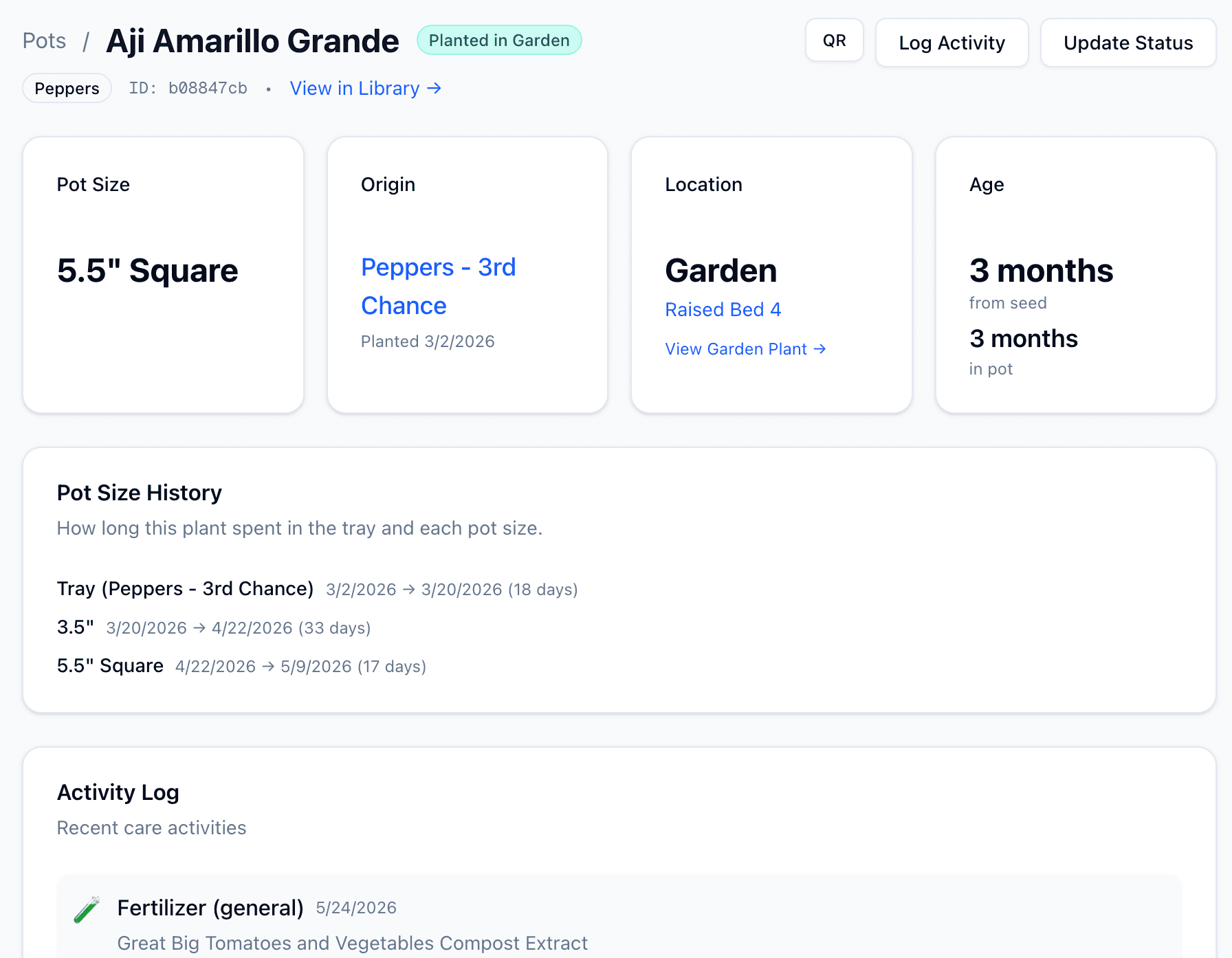Viewport: 1232px width, 958px height.
Task: Click the 4/22/2026 → 5/9/2026 (17 days) range
Action: pyautogui.click(x=300, y=667)
